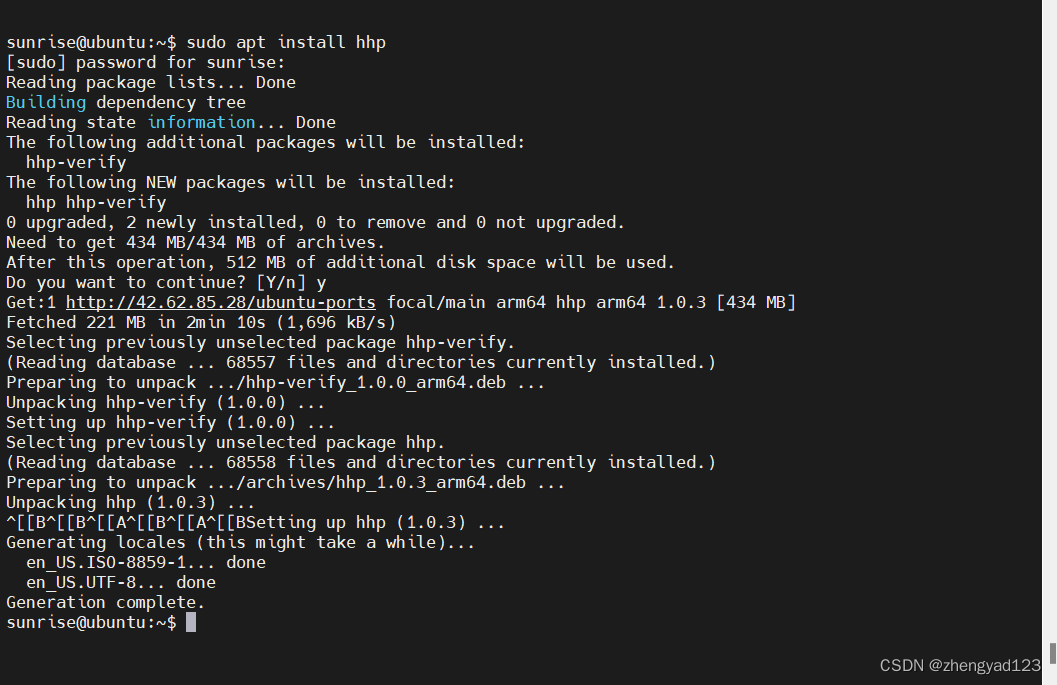This screenshot has height=685, width=1057.
Task: Click the 'Generating locales' message line
Action: (x=240, y=542)
